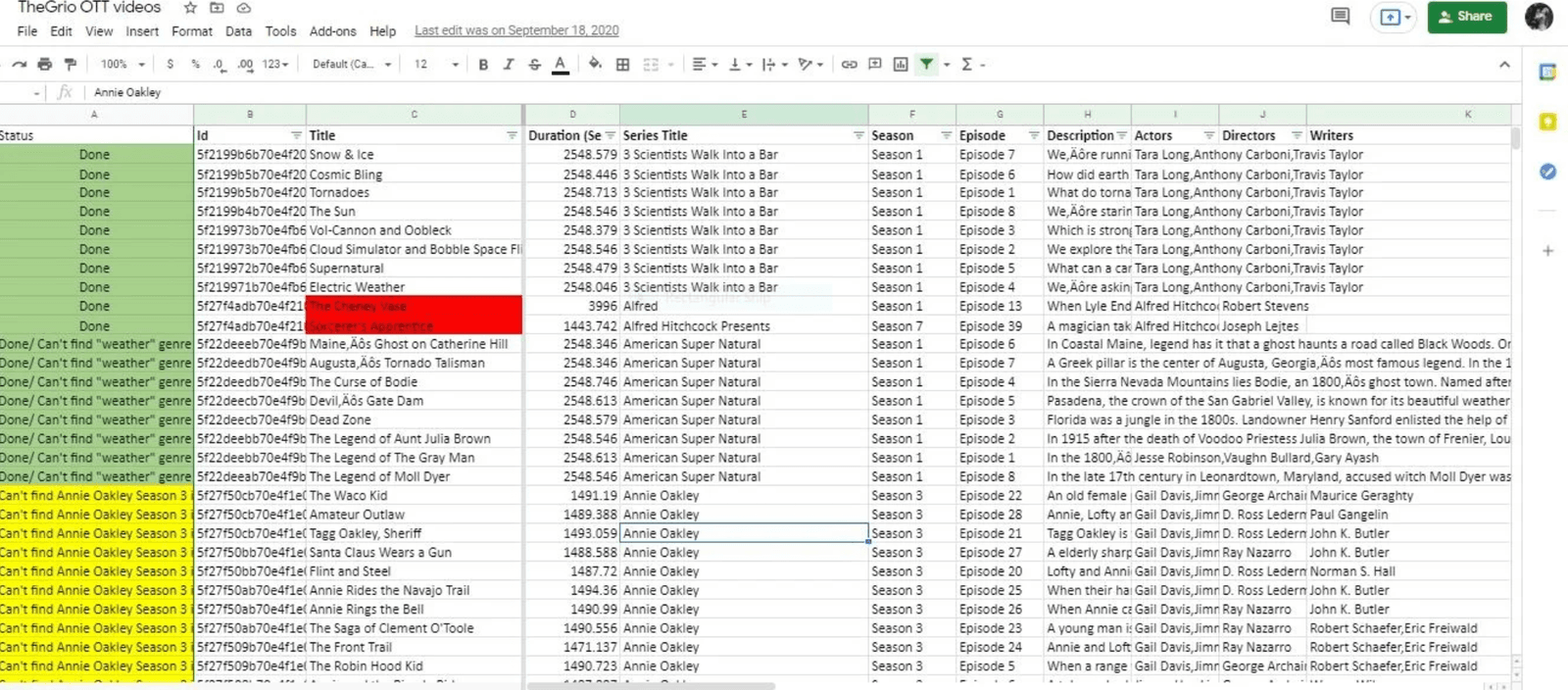Open text wrapping dropdown
This screenshot has height=690, width=1568.
[x=775, y=65]
